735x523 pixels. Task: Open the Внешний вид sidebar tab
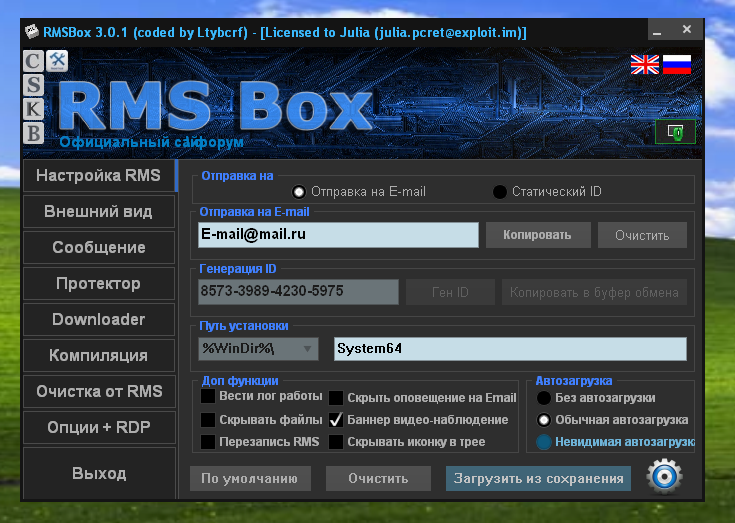tap(98, 212)
